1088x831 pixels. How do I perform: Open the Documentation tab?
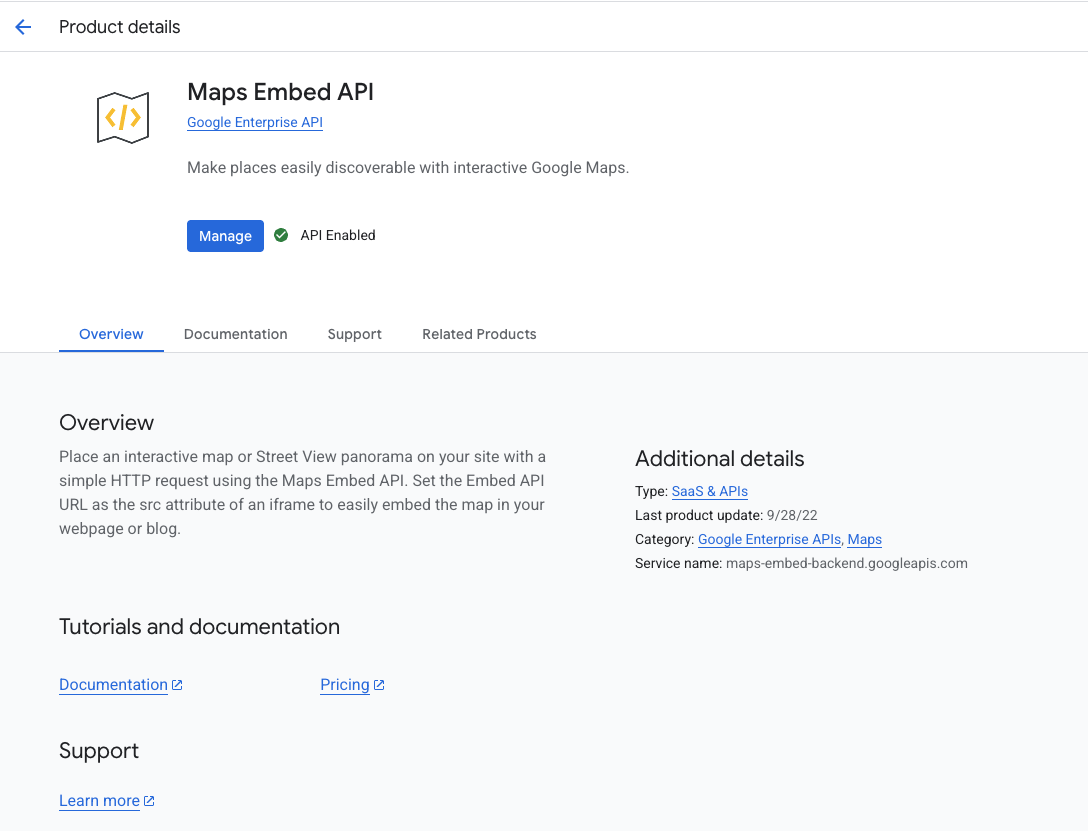(x=235, y=334)
